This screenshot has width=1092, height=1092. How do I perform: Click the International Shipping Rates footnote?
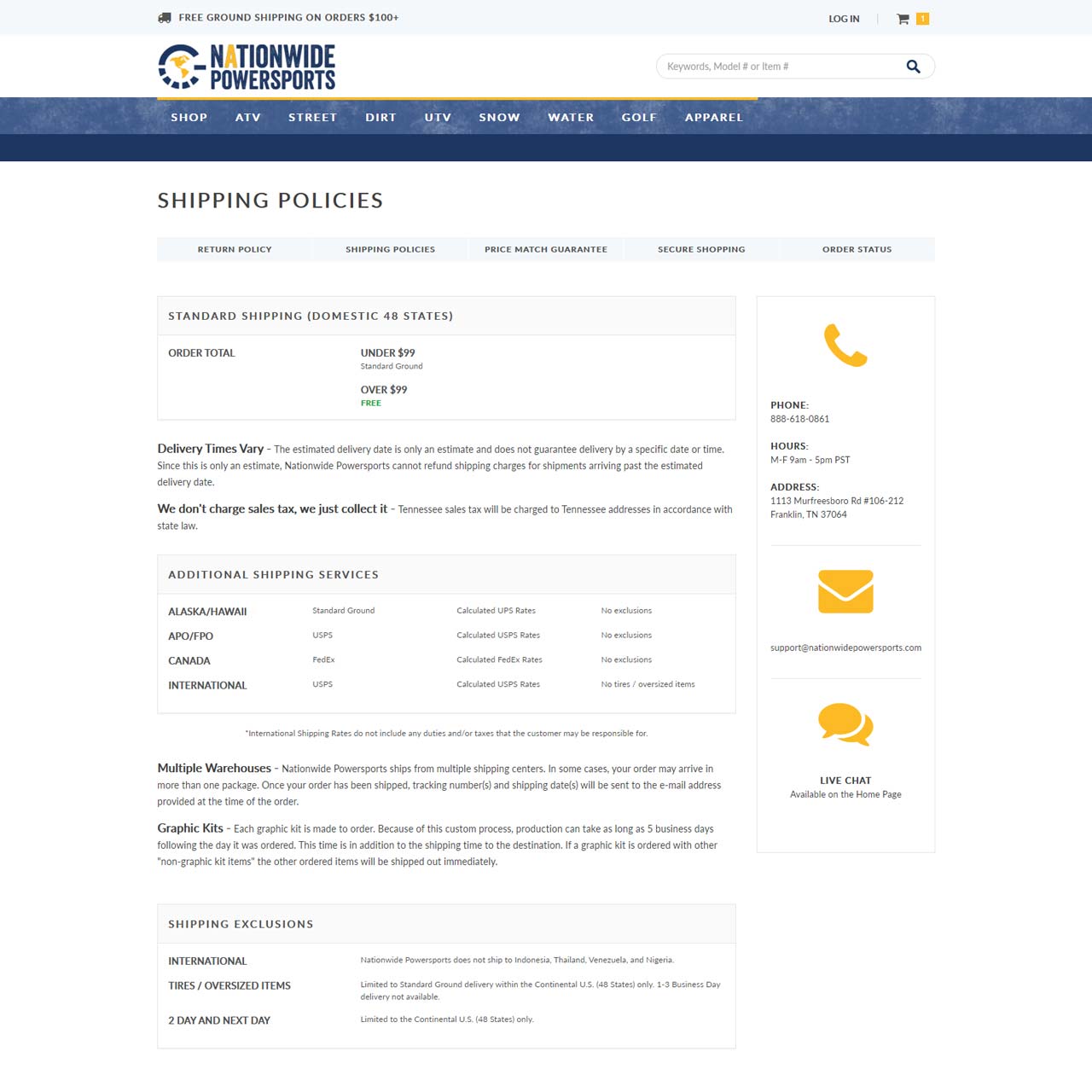[x=446, y=733]
